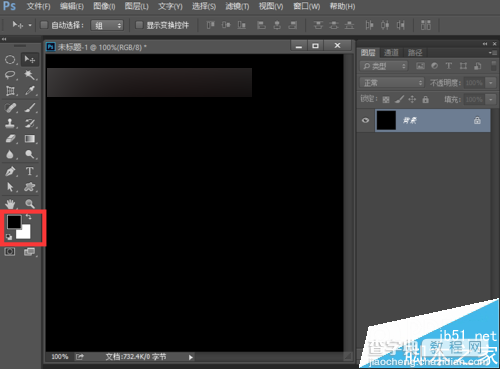Select the Elliptical Marquee tool
This screenshot has width=500, height=369.
pos(10,60)
